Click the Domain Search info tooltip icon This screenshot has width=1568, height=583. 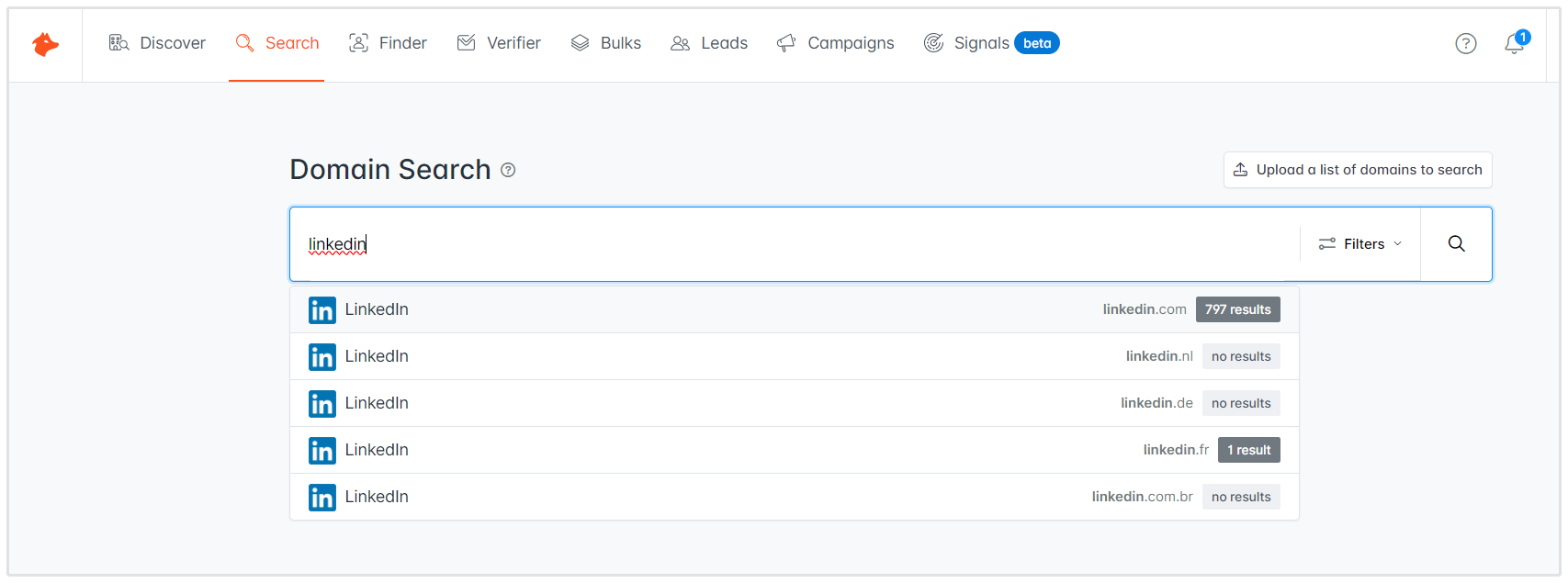click(508, 170)
